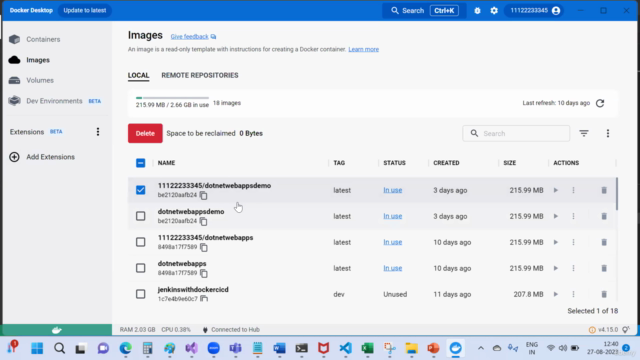Viewport: 640px width, 360px height.
Task: Open the 11122233345 account menu
Action: coord(535,11)
